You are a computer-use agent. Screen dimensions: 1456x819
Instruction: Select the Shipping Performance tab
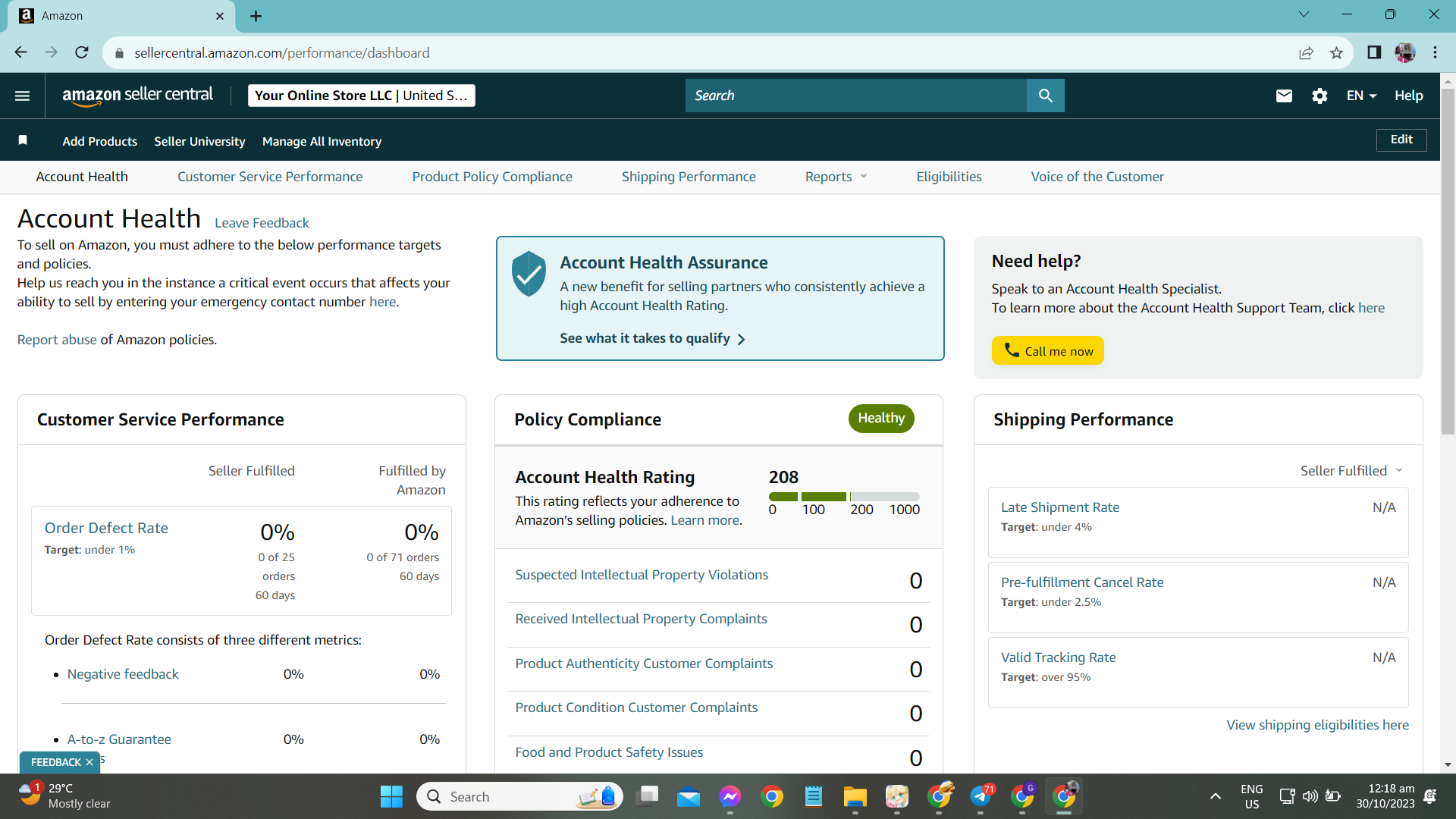click(x=689, y=177)
